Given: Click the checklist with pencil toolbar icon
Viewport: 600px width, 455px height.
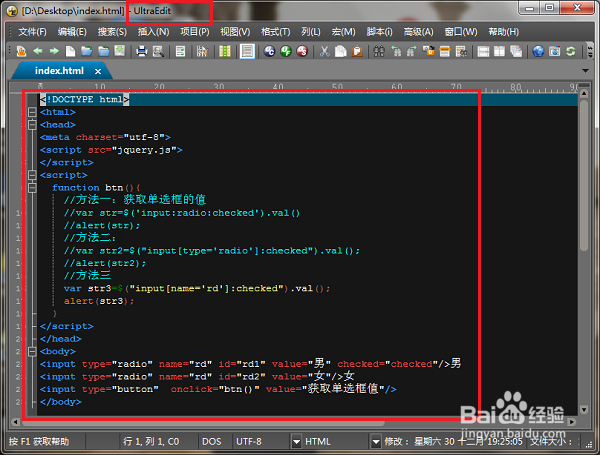Looking at the screenshot, I should (x=202, y=51).
